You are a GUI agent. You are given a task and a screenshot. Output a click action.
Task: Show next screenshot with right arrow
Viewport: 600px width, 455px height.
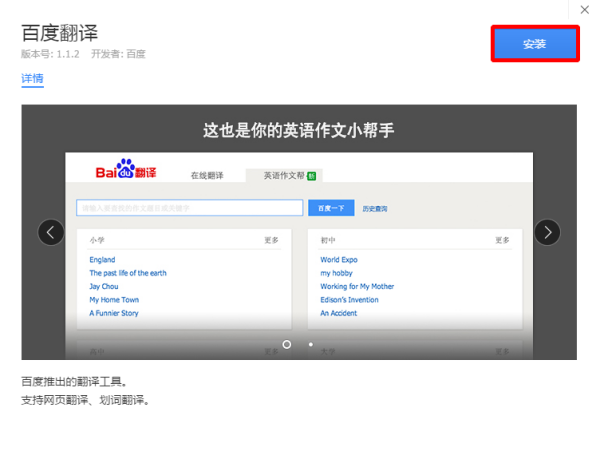[x=547, y=232]
